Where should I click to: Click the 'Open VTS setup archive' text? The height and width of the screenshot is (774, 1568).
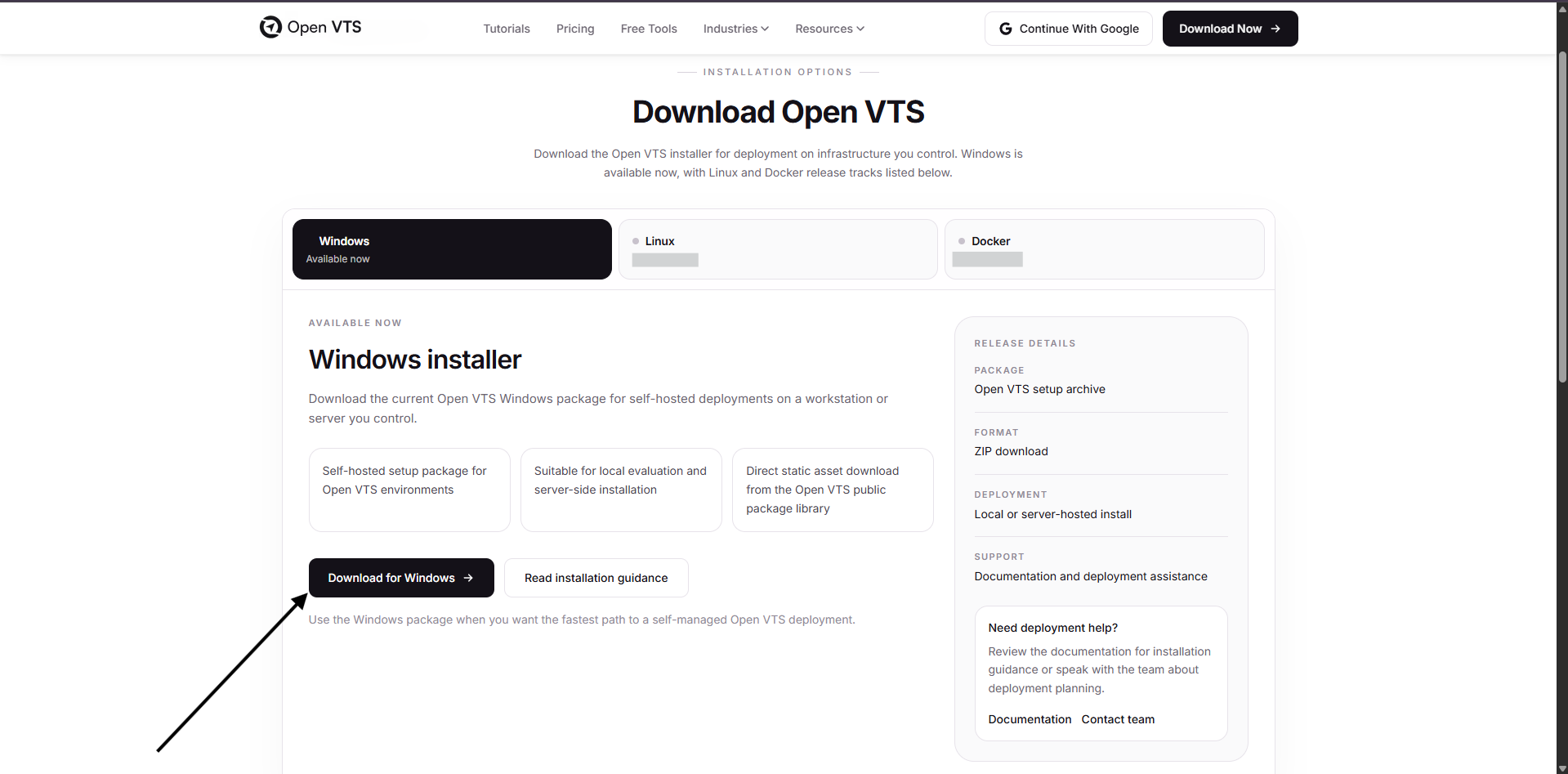tap(1039, 389)
